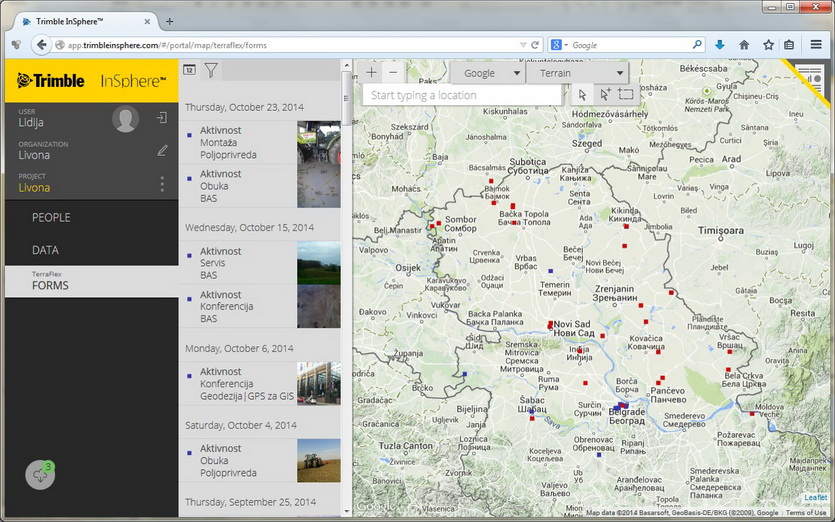The image size is (835, 522).
Task: Open thumbnail of Obuka BAS entry
Action: point(318,186)
